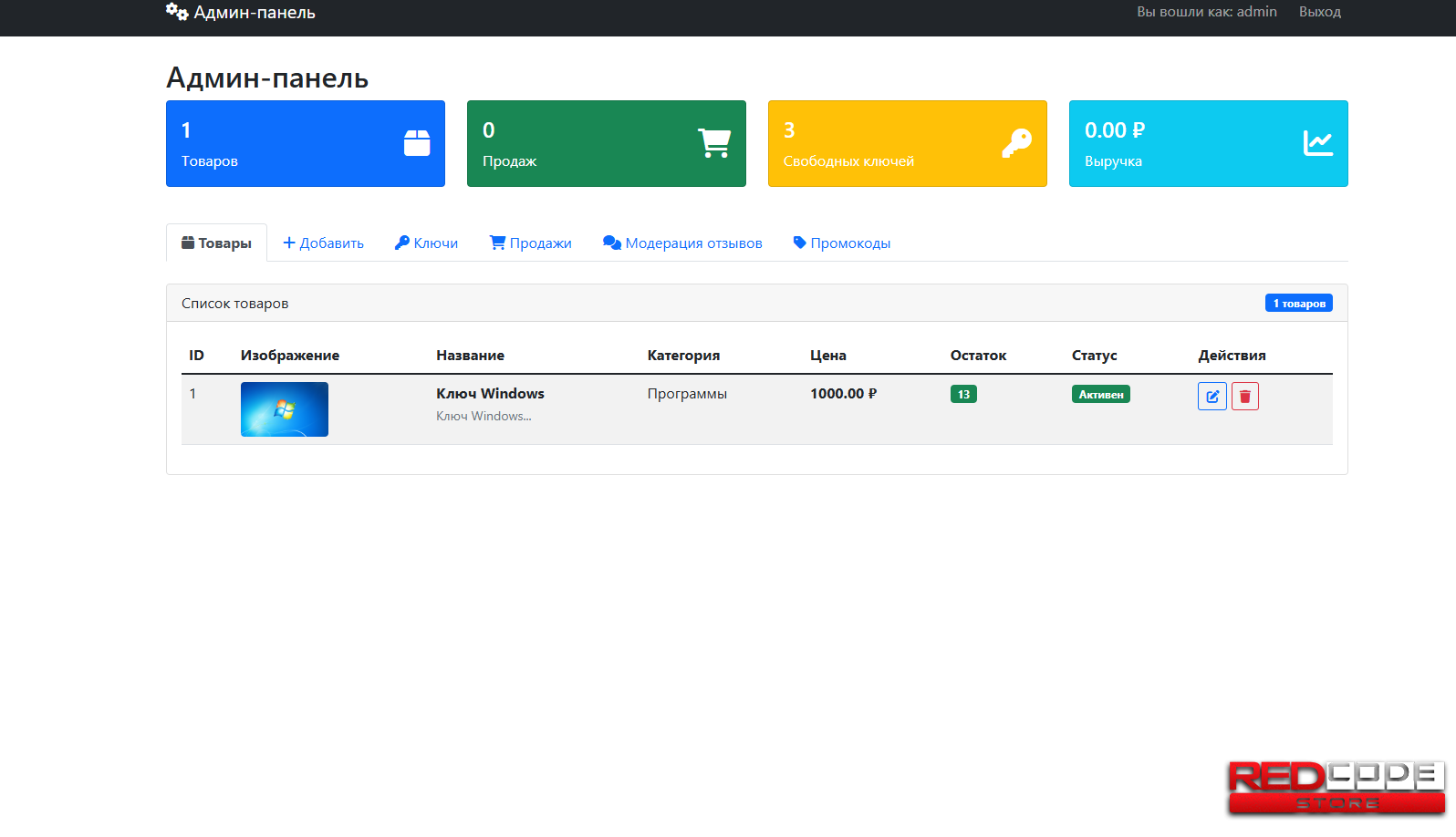Click the shopping cart icon on Продаж card
The image size is (1456, 837).
tap(714, 143)
